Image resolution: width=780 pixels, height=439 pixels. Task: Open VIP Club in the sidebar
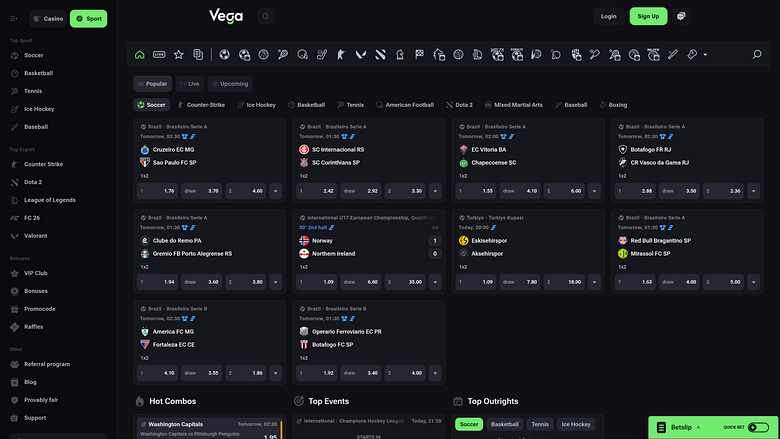click(35, 273)
